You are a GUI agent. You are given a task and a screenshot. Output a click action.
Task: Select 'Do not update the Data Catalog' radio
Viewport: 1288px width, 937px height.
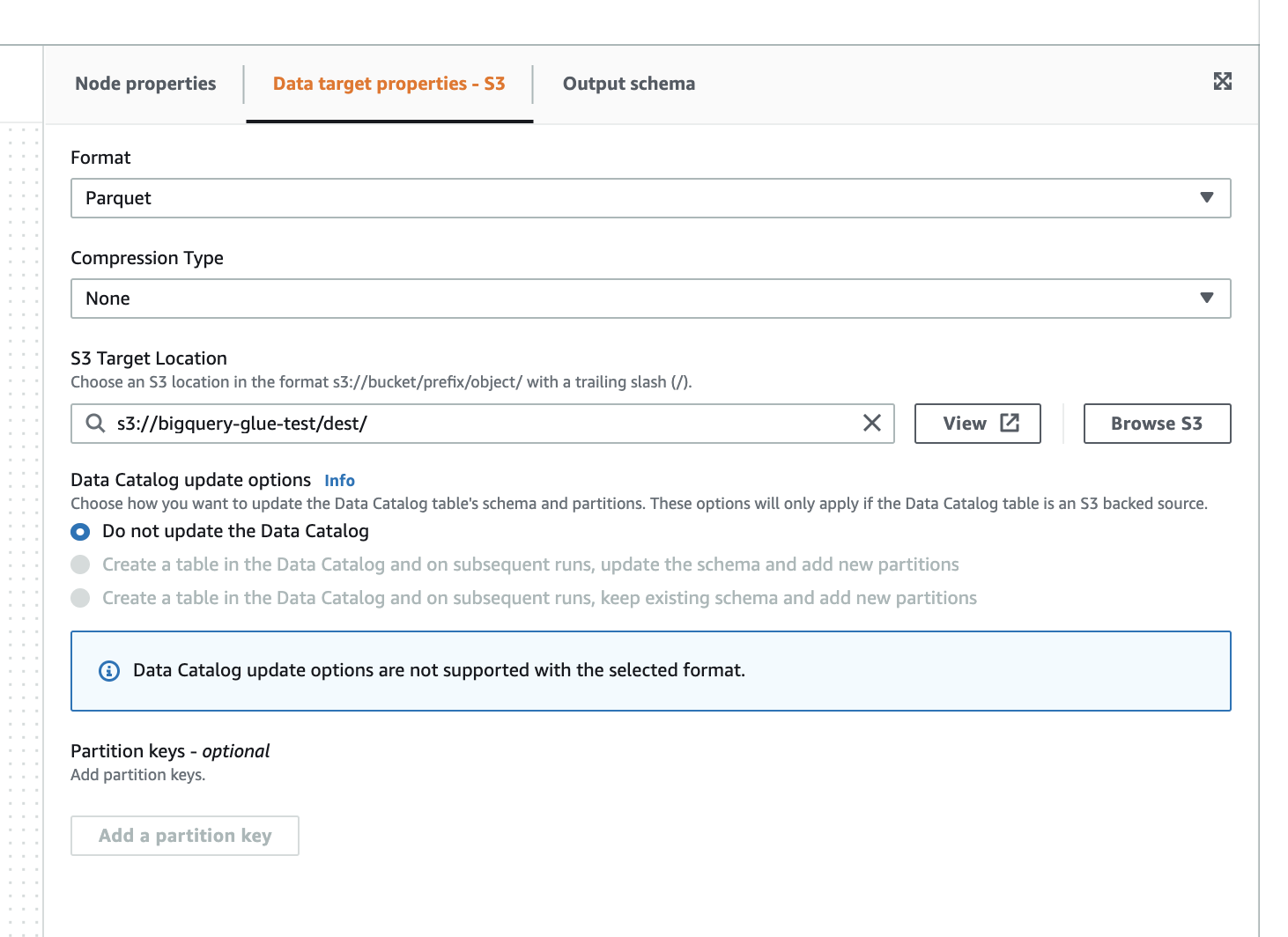coord(80,532)
